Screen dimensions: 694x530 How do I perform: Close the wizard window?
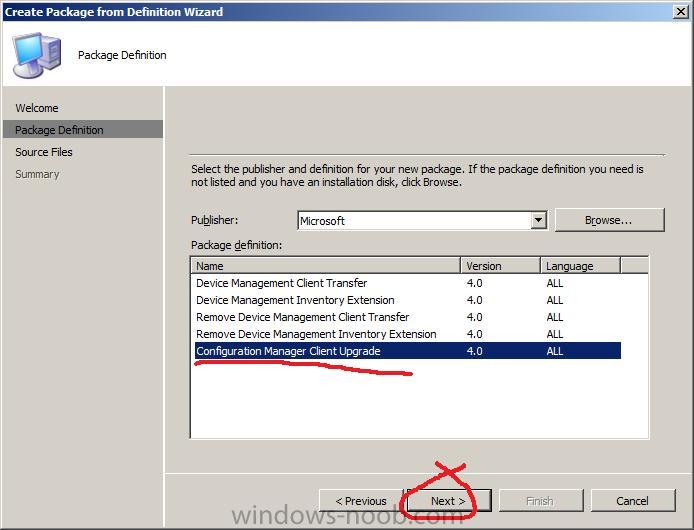pyautogui.click(x=681, y=12)
